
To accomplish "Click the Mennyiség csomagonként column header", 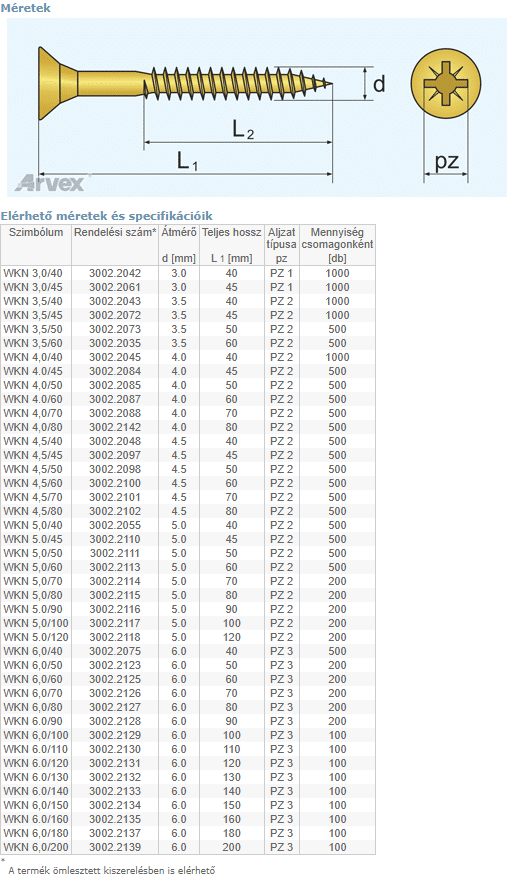I will coord(337,245).
